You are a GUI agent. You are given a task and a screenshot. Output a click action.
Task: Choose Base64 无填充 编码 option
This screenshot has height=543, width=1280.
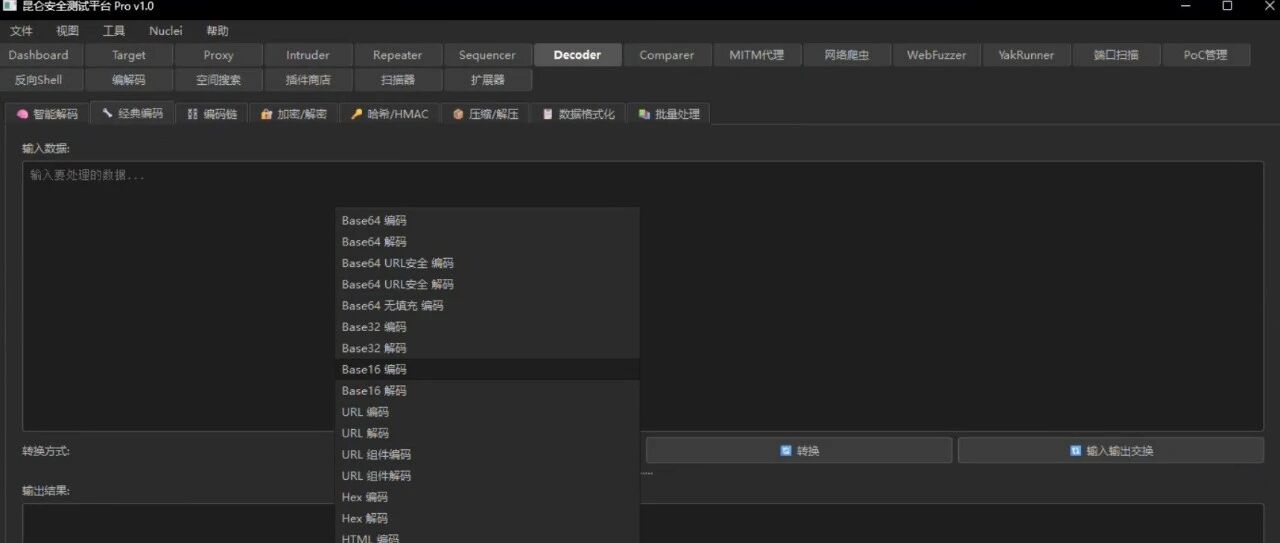point(487,305)
